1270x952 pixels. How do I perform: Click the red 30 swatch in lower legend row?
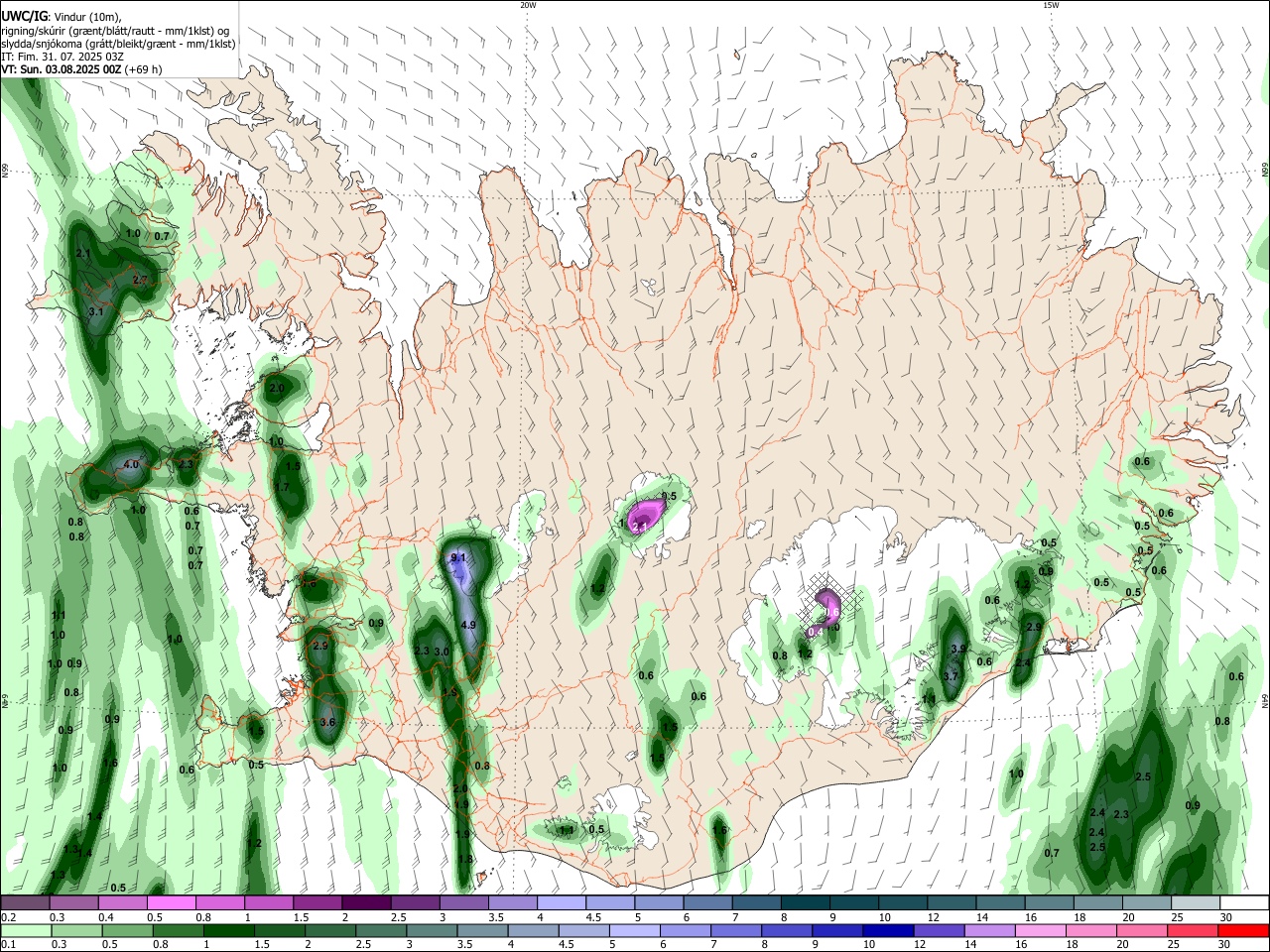click(x=1242, y=930)
